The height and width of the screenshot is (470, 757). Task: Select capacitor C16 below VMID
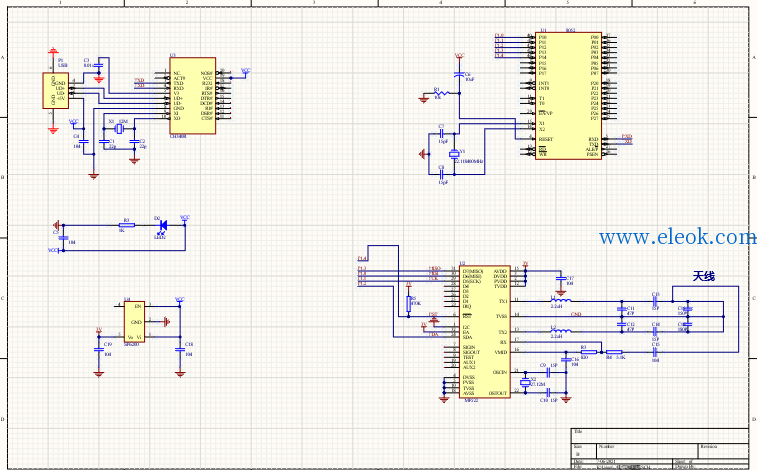[566, 359]
